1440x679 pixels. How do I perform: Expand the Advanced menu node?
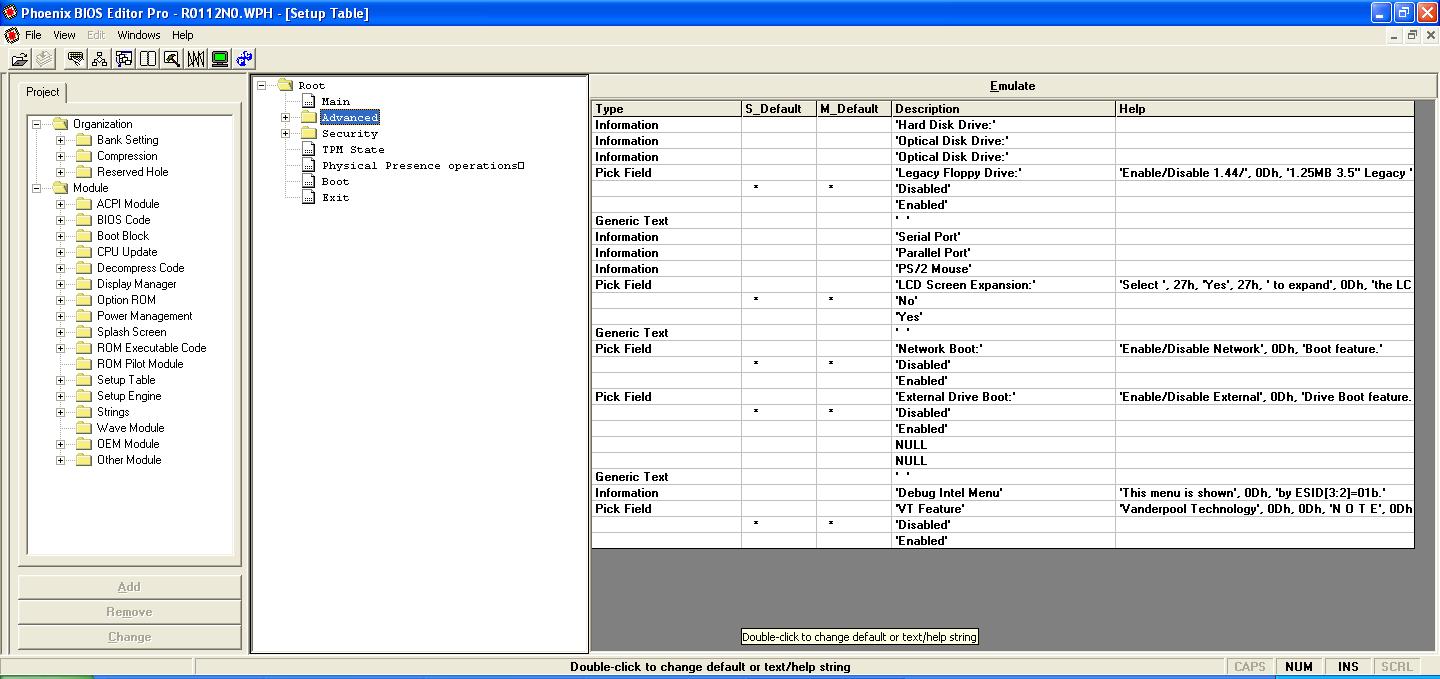286,117
